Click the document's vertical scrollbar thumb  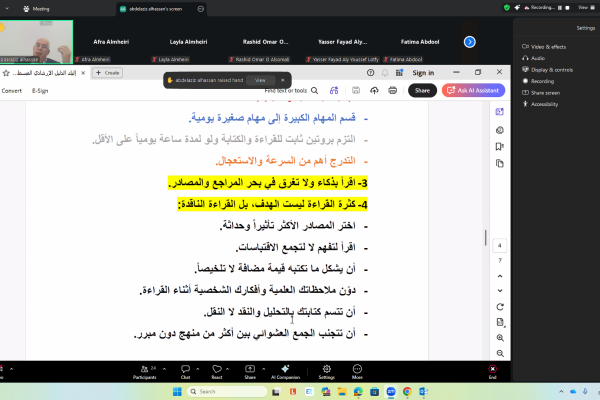[486, 238]
